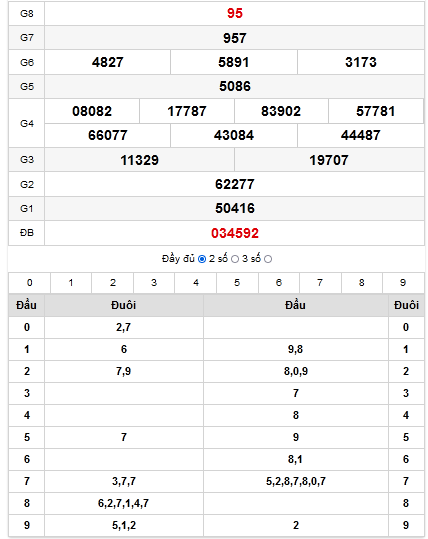Click the G5 result 5086
Viewport: 428px width, 539px height.
pos(235,86)
